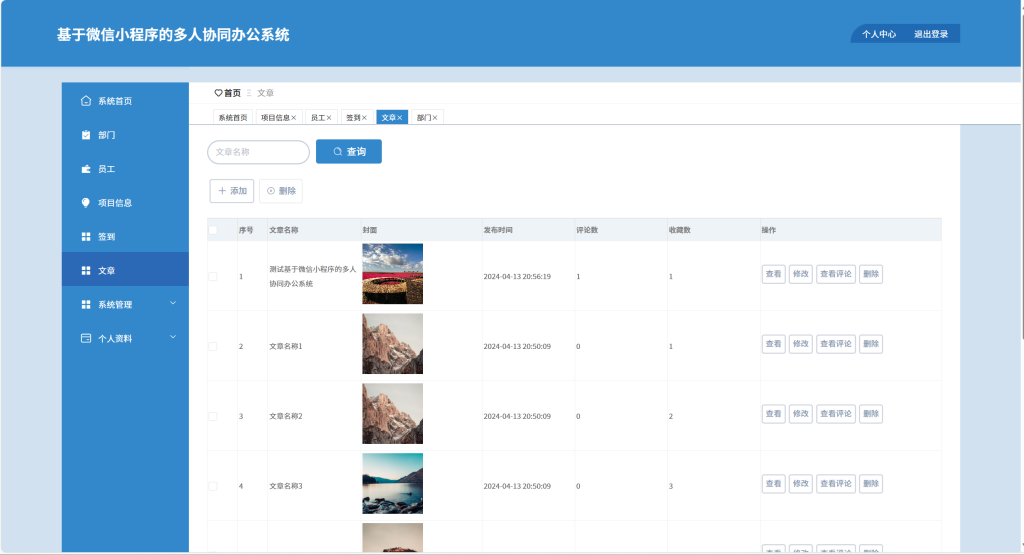This screenshot has height=555, width=1024.
Task: Click the 查看评论 button for 文章名称2
Action: [836, 413]
